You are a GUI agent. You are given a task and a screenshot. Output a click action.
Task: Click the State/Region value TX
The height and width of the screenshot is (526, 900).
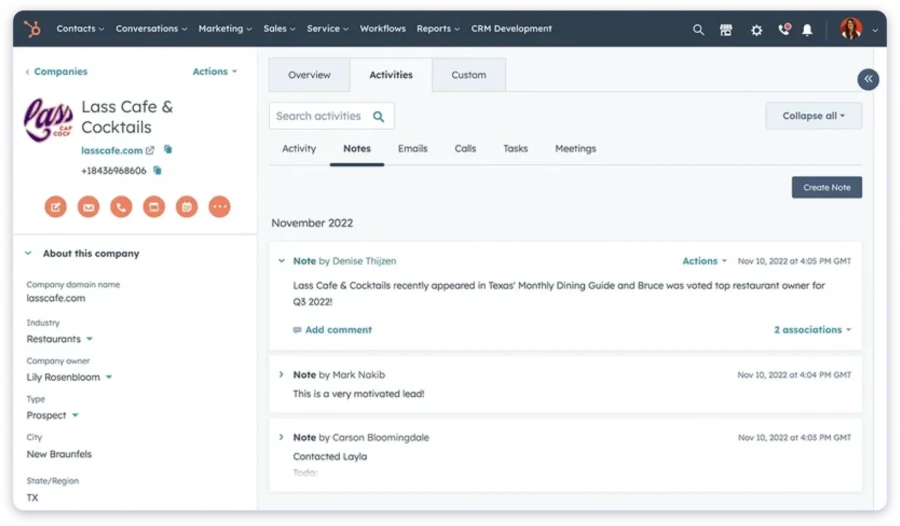pos(32,498)
